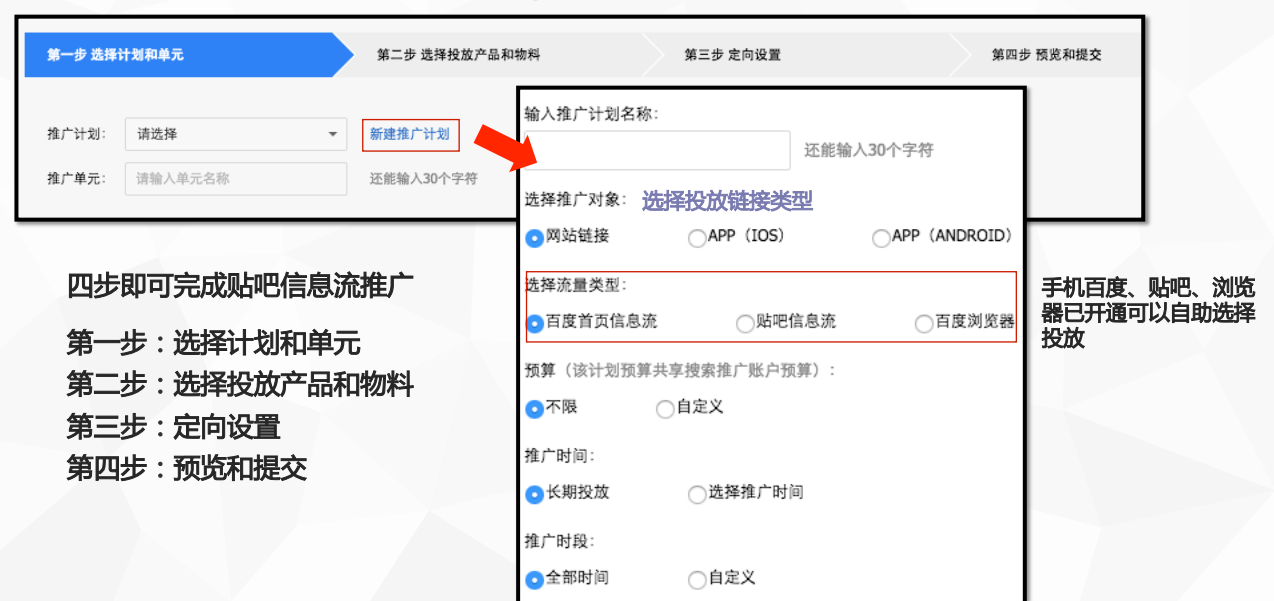Select 自定义 for 推广时段
This screenshot has width=1274, height=601.
pos(697,579)
